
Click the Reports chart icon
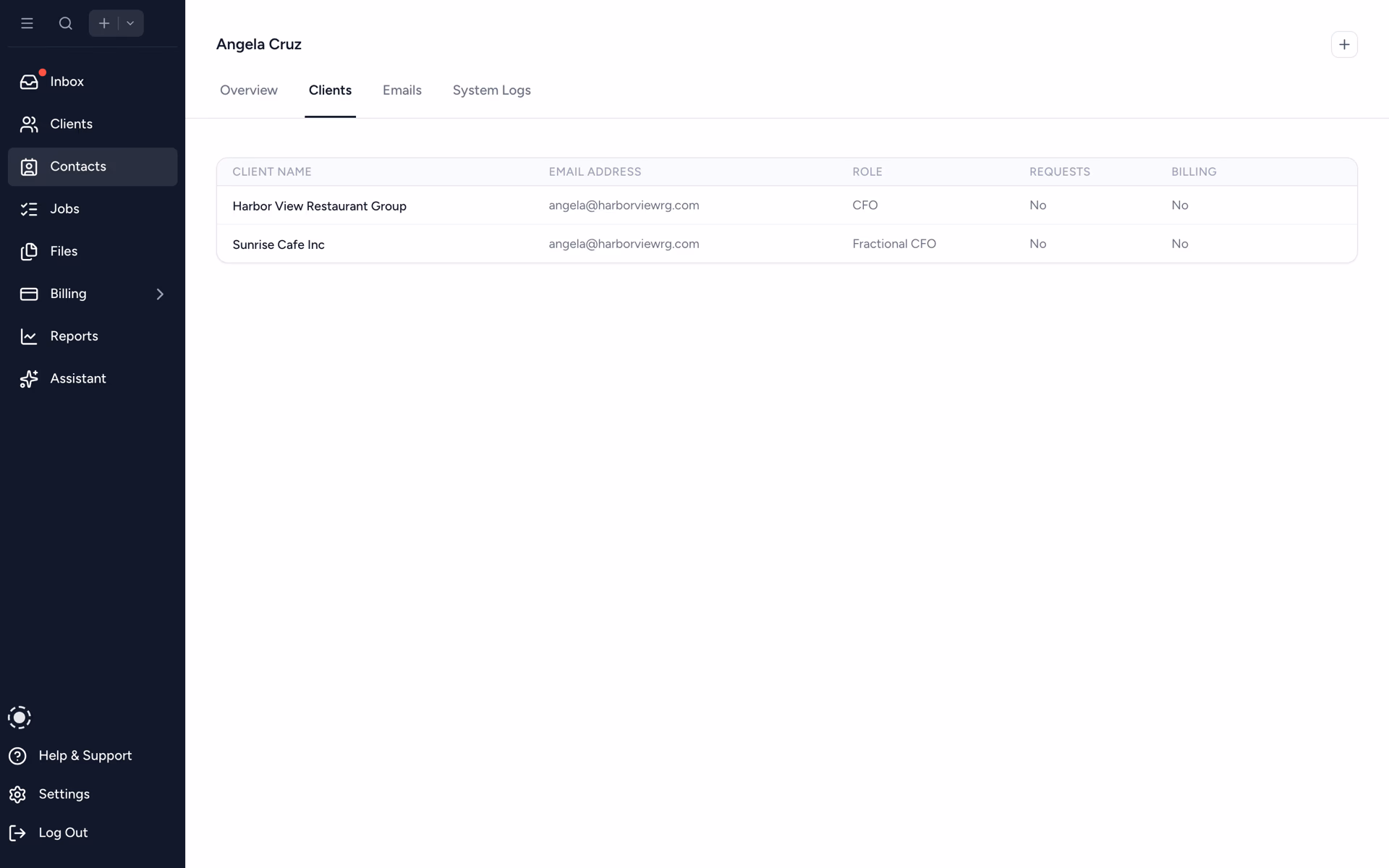(29, 336)
